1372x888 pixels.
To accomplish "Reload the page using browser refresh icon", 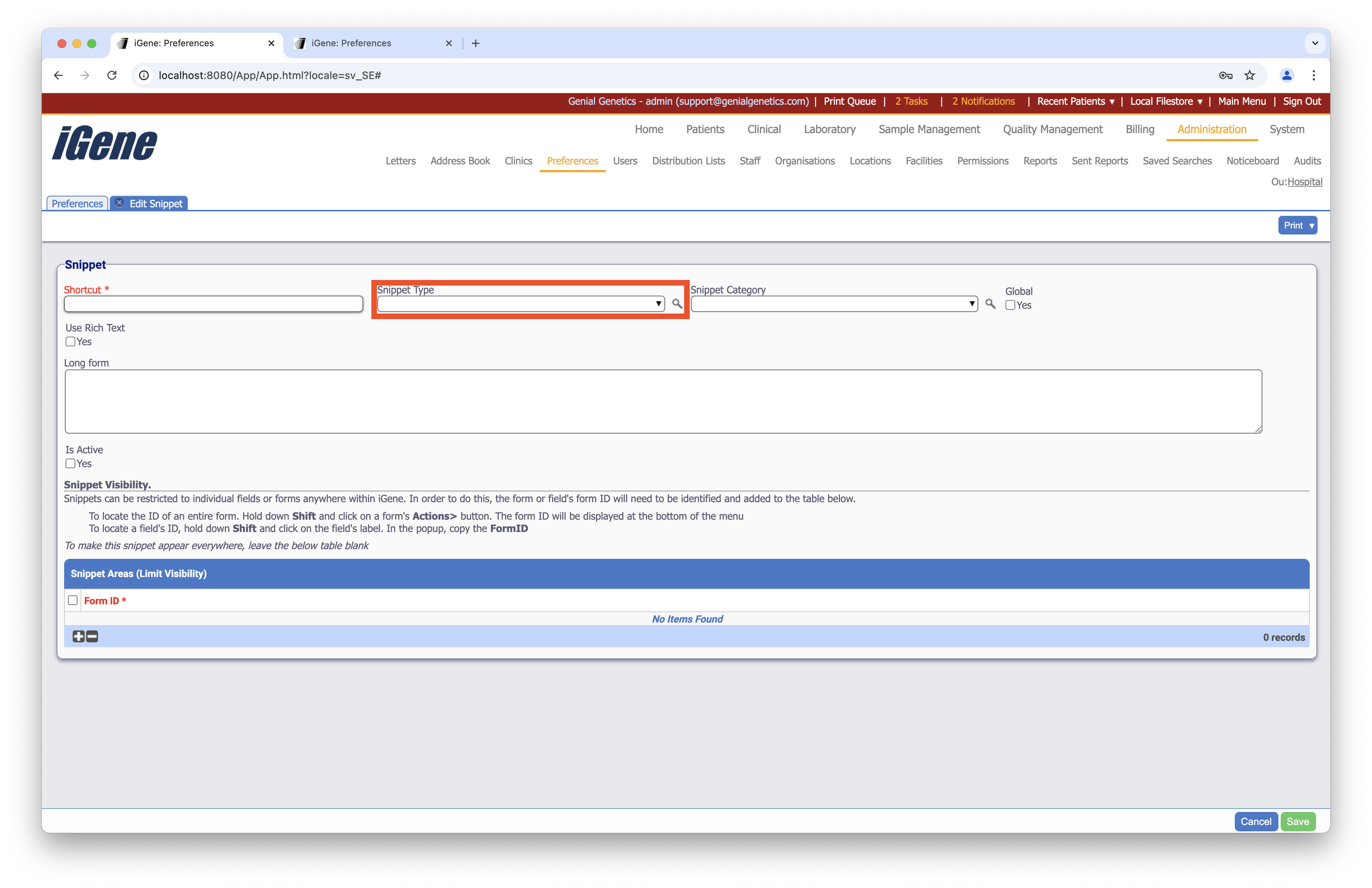I will pos(112,75).
